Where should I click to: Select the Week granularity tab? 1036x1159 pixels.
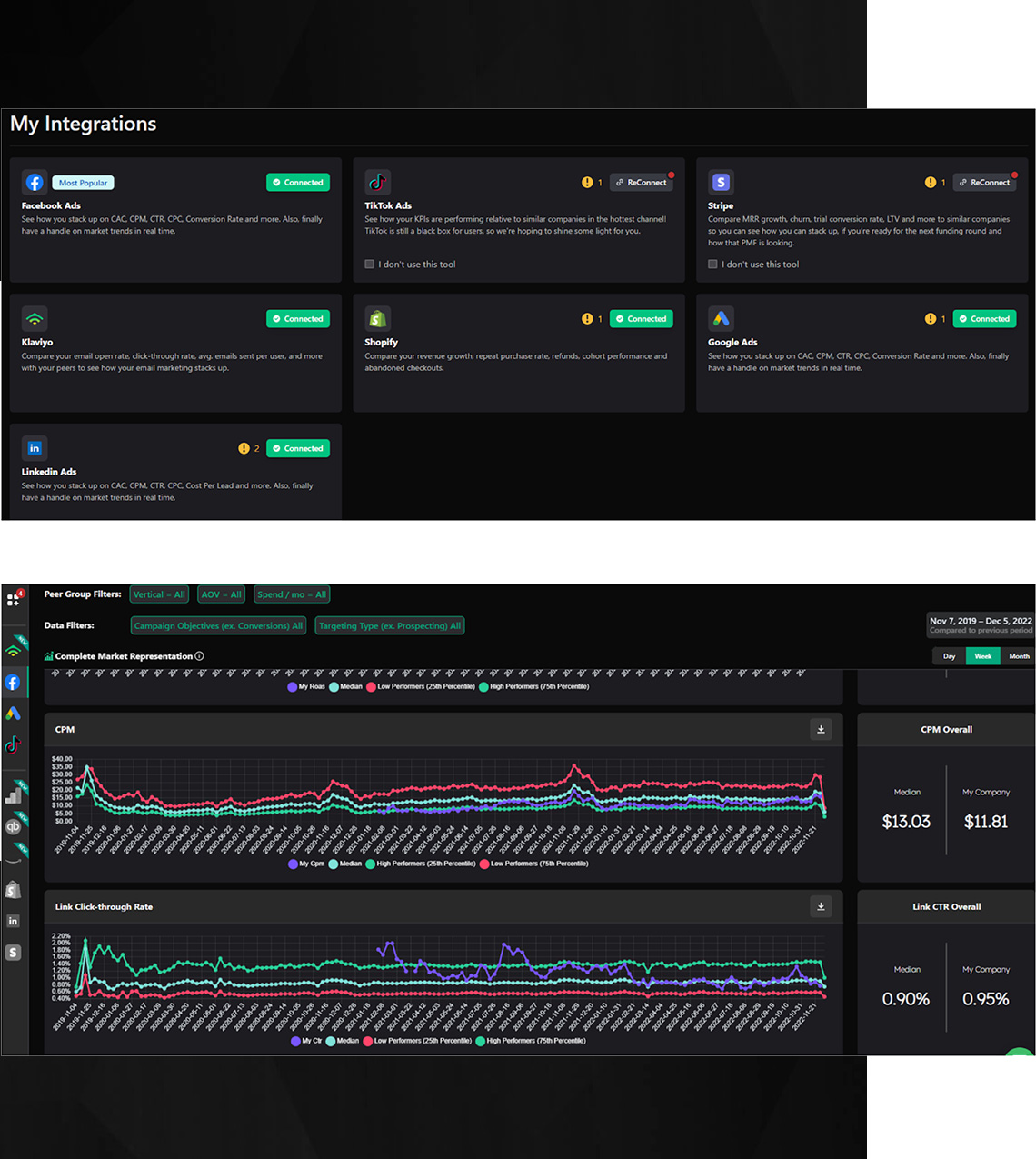click(x=982, y=656)
